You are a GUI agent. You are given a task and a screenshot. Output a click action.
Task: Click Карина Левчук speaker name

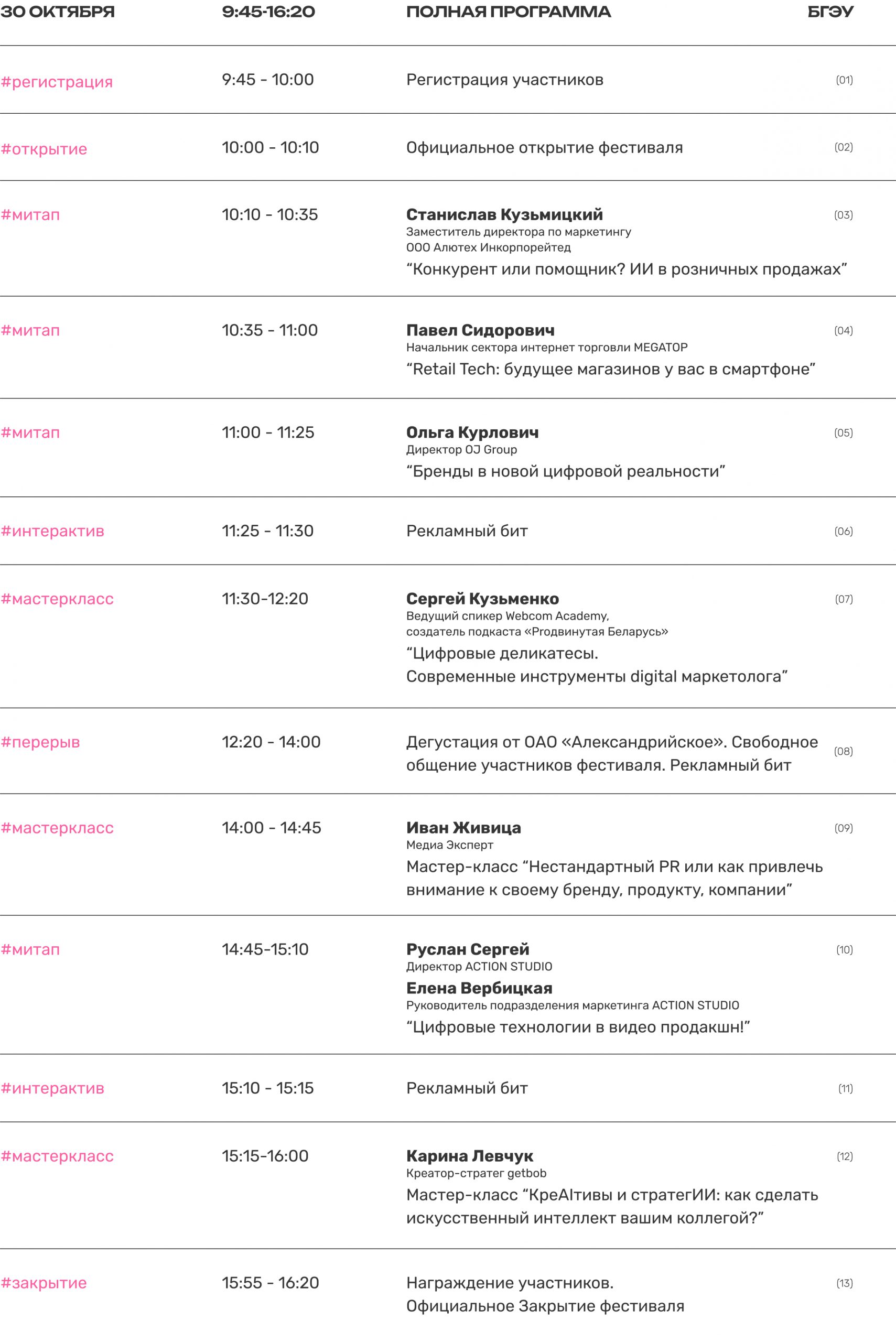(469, 1156)
